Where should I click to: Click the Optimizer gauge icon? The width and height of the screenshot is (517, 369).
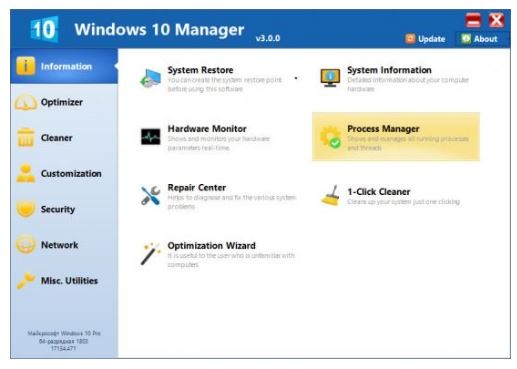tap(25, 102)
